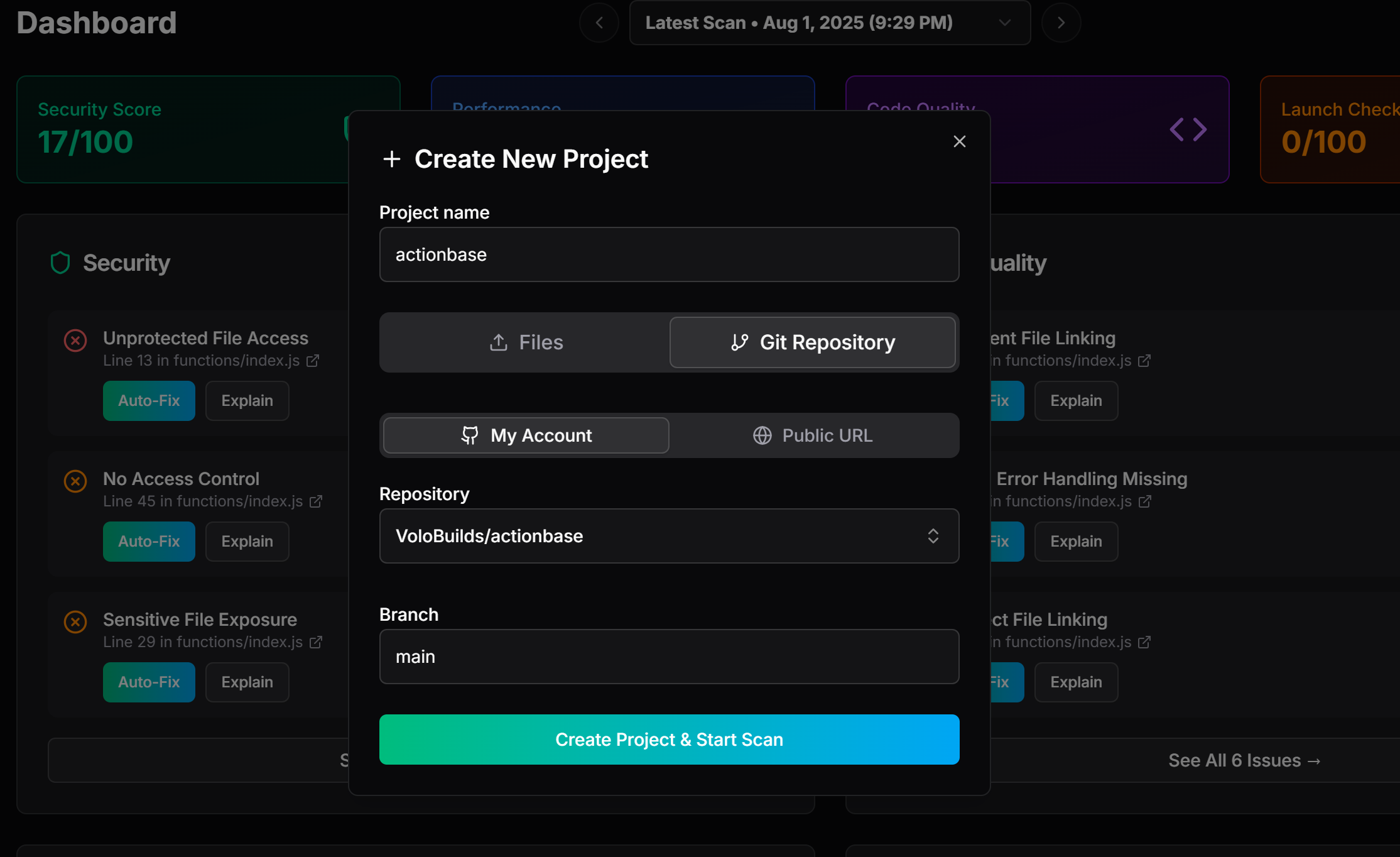Open external link under last File Linking issue
This screenshot has width=1400, height=857.
tap(1144, 642)
